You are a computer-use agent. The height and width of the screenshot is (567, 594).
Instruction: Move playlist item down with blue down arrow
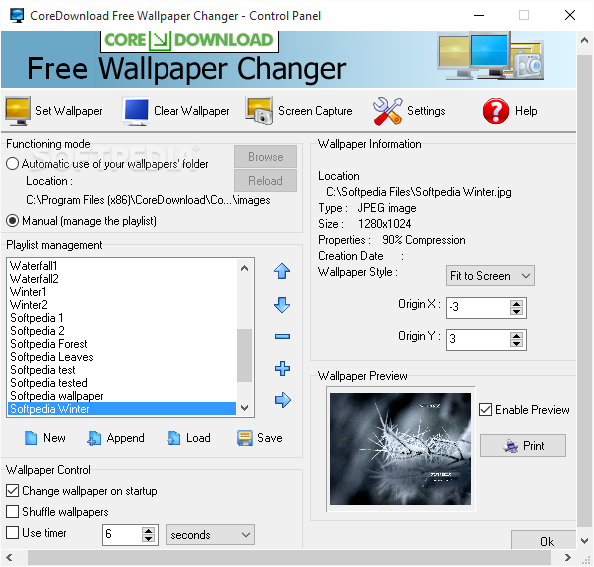pyautogui.click(x=282, y=305)
